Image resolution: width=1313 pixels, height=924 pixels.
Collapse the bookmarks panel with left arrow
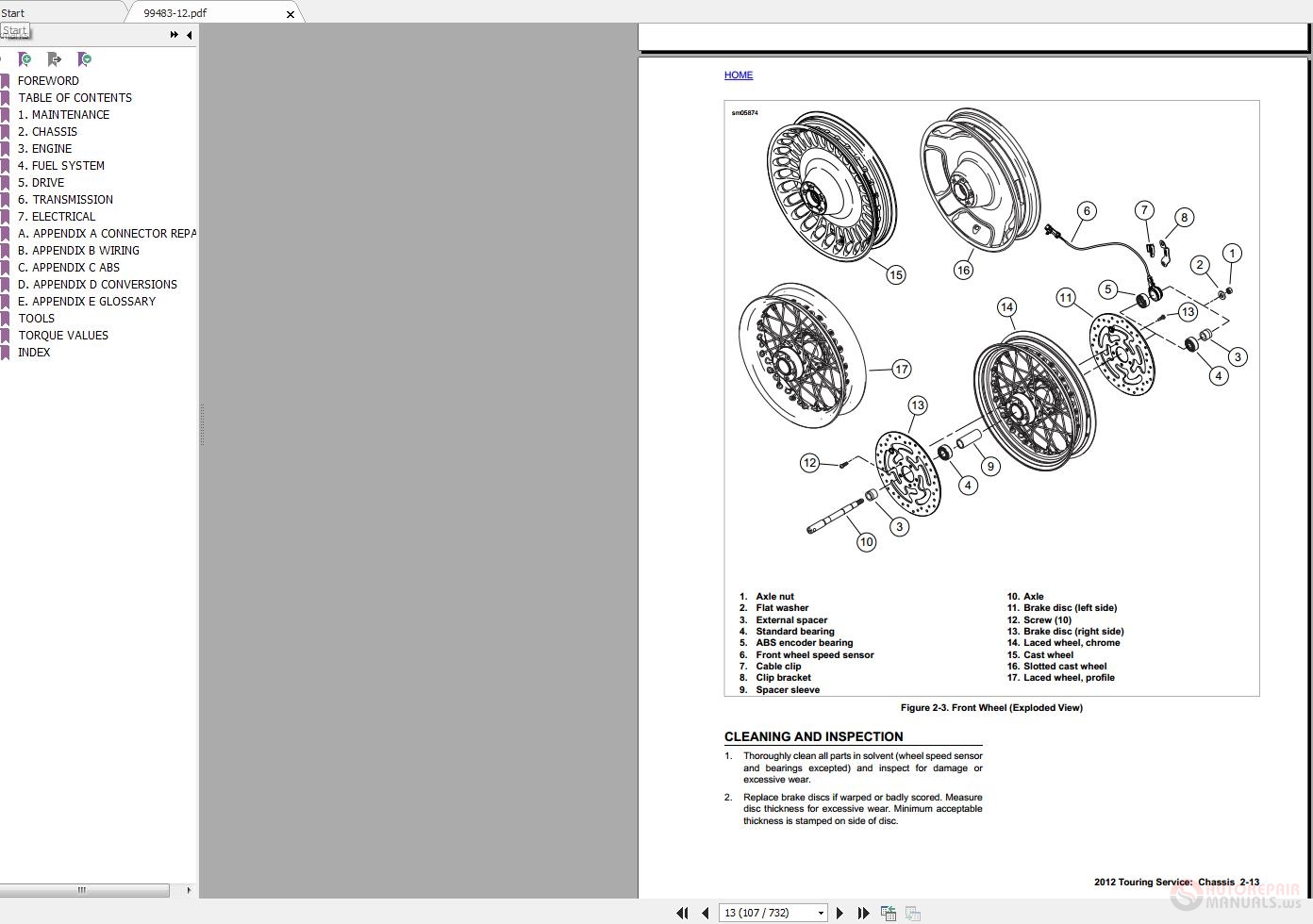pos(189,35)
